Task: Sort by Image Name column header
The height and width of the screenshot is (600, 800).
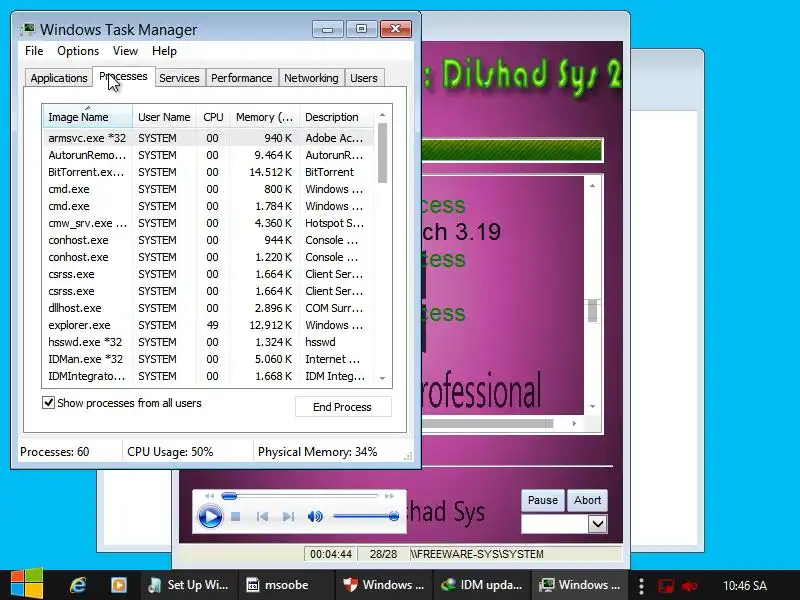Action: point(87,117)
